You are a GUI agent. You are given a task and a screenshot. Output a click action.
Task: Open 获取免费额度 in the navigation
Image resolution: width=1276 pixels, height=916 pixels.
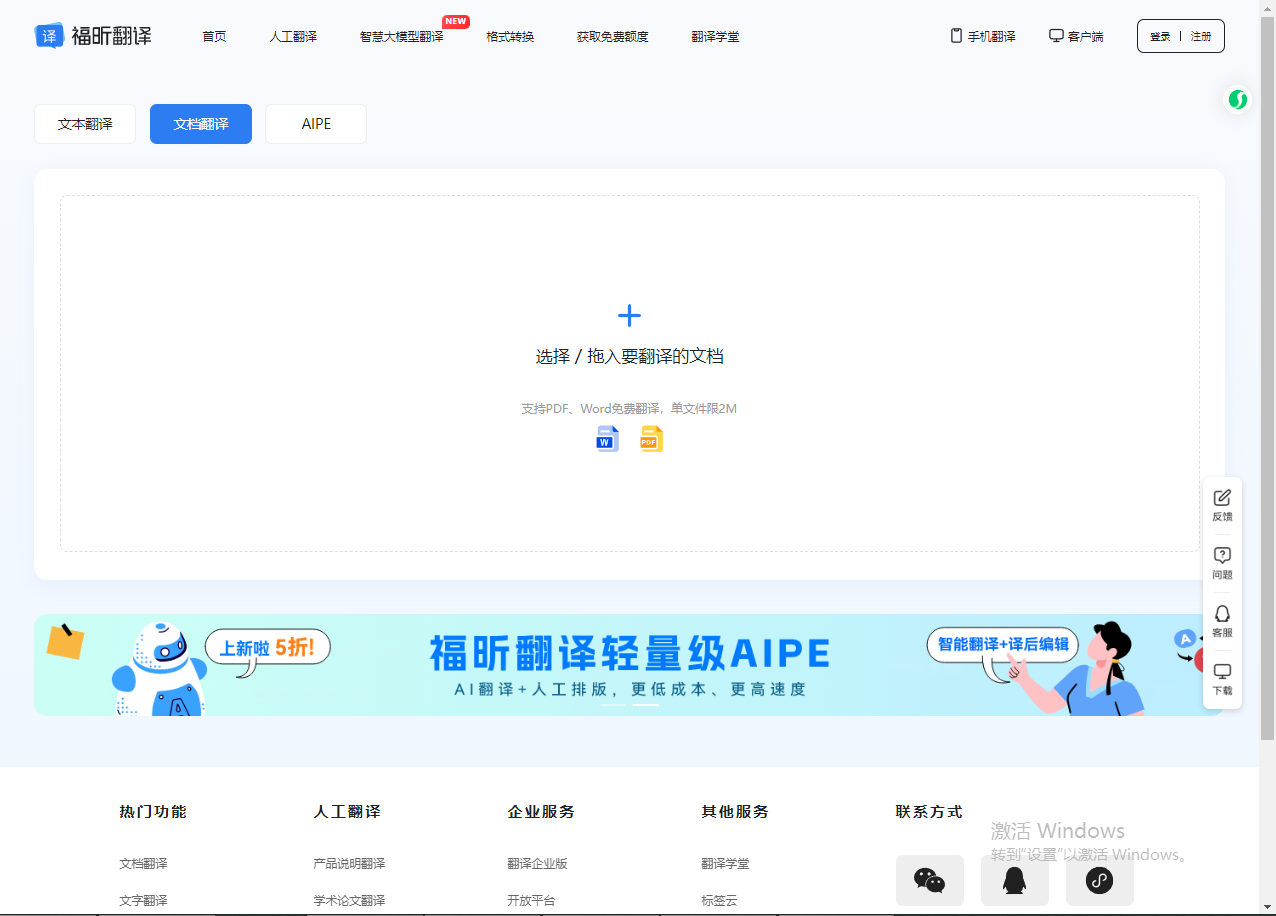612,37
